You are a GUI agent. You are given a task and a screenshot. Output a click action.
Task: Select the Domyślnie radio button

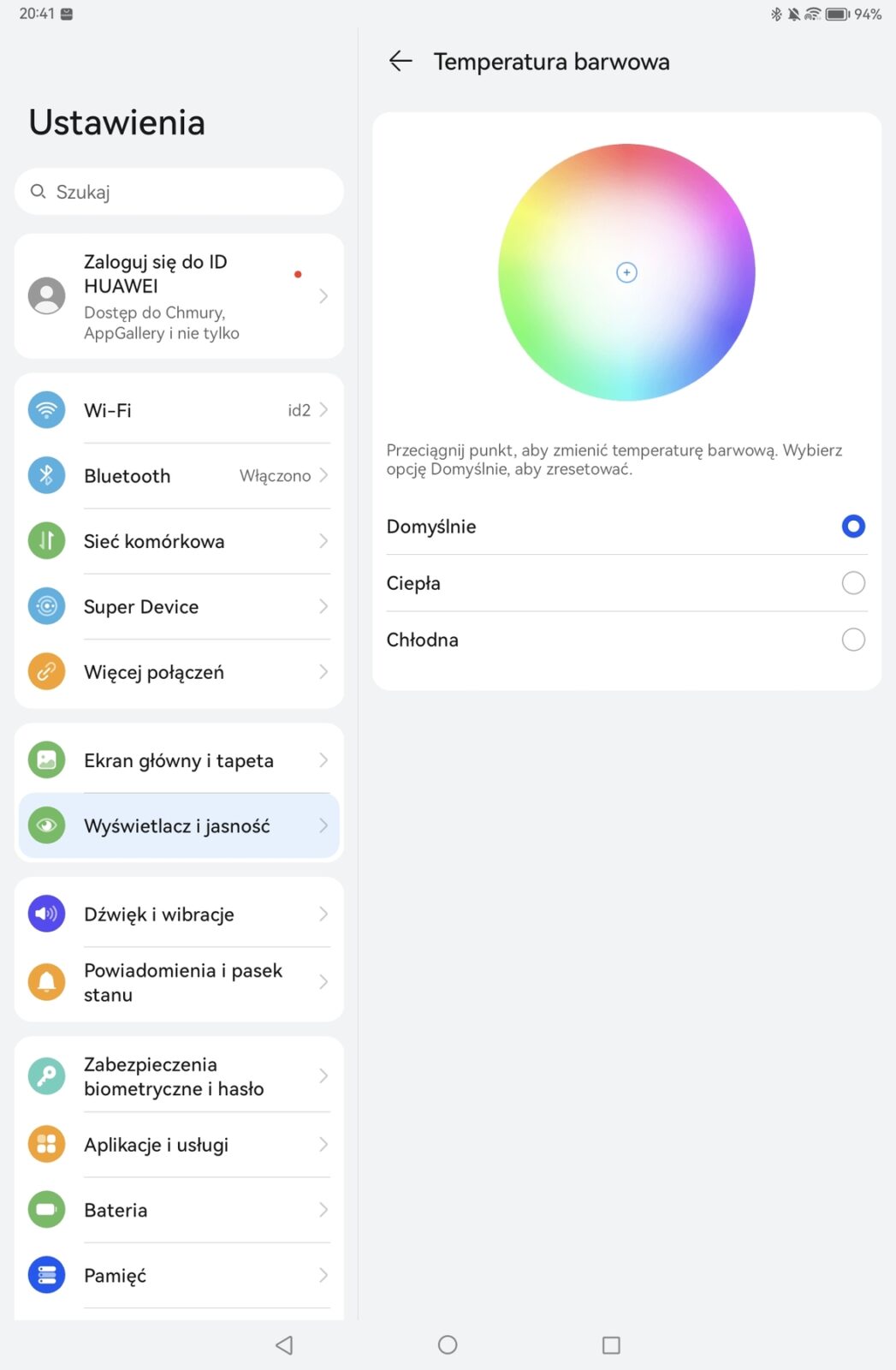(x=853, y=526)
